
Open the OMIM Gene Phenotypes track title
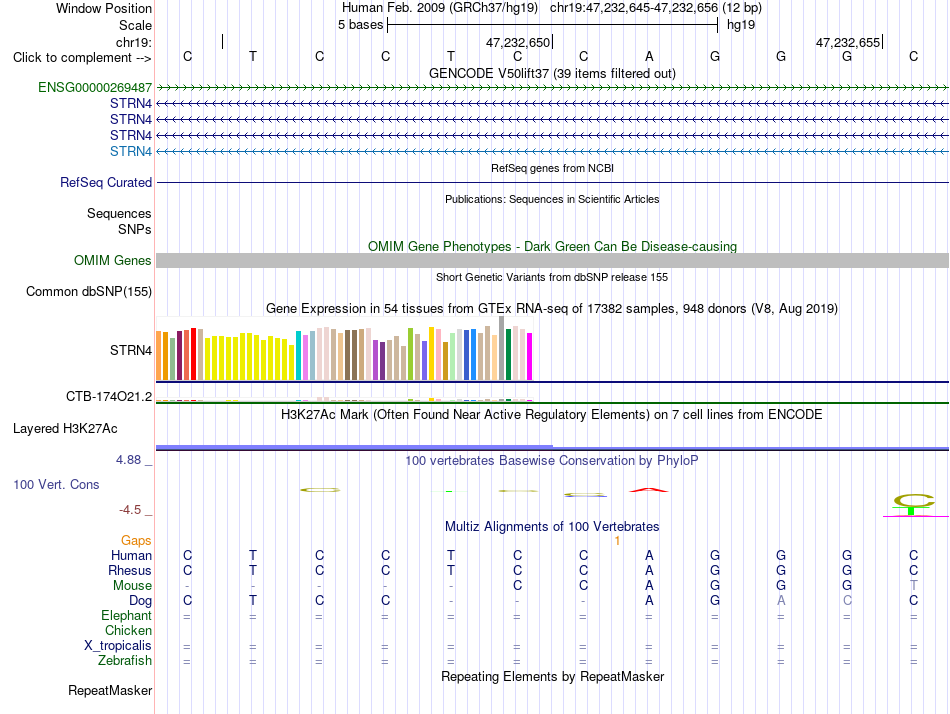tap(552, 246)
